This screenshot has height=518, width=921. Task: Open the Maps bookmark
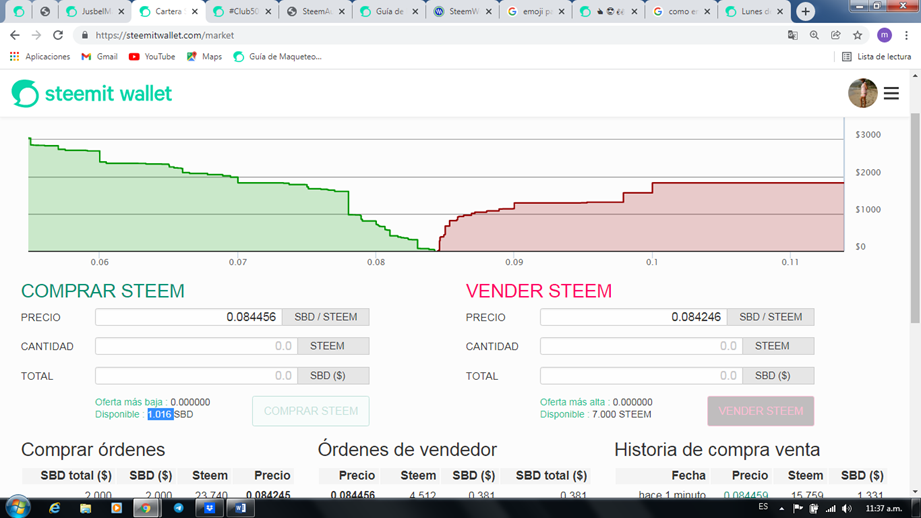point(204,56)
